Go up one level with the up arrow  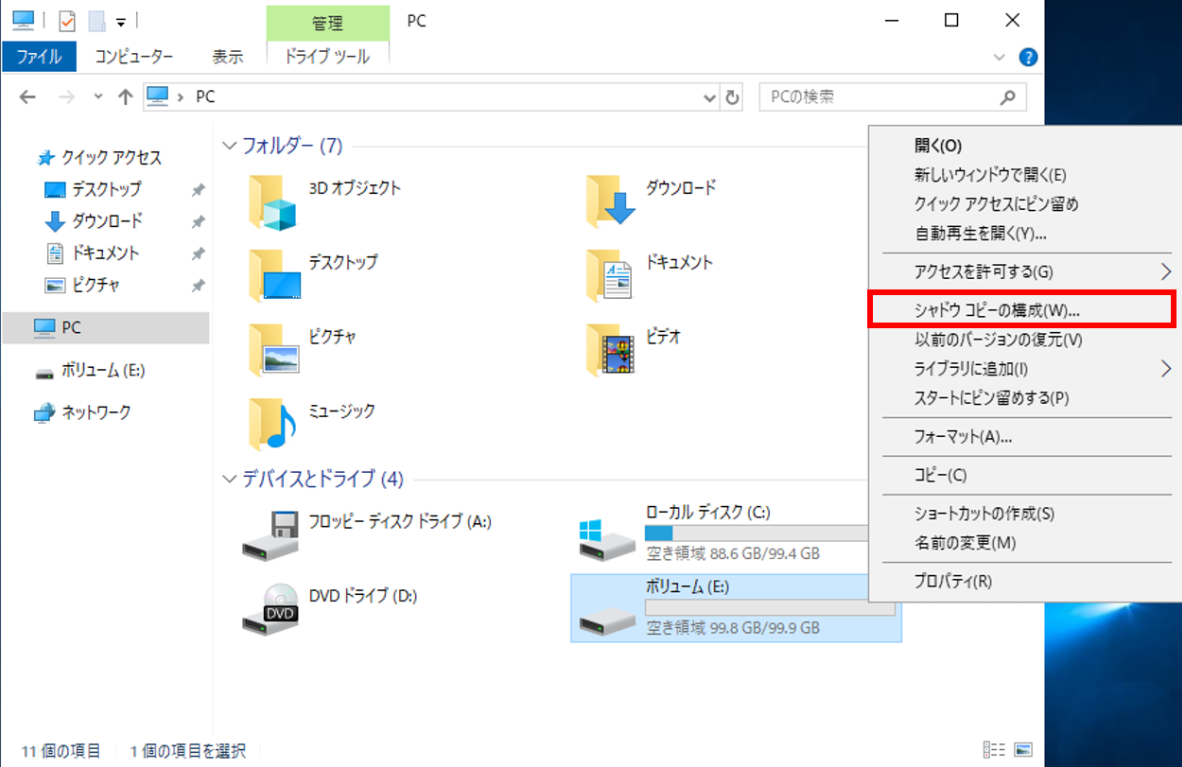[125, 97]
